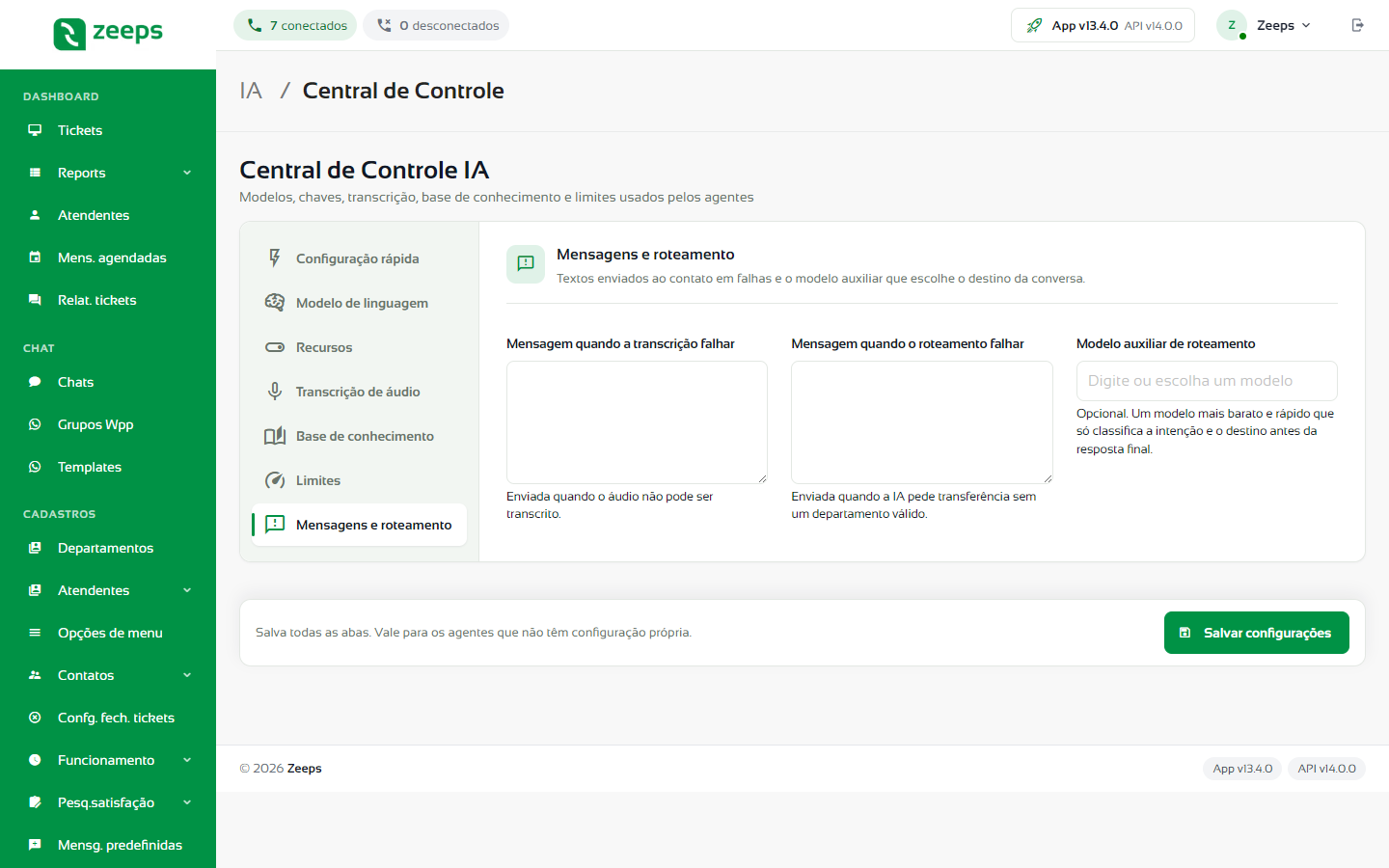Screen dimensions: 1389x868
Task: Open Tickets via its monitor icon
Action: tap(35, 130)
